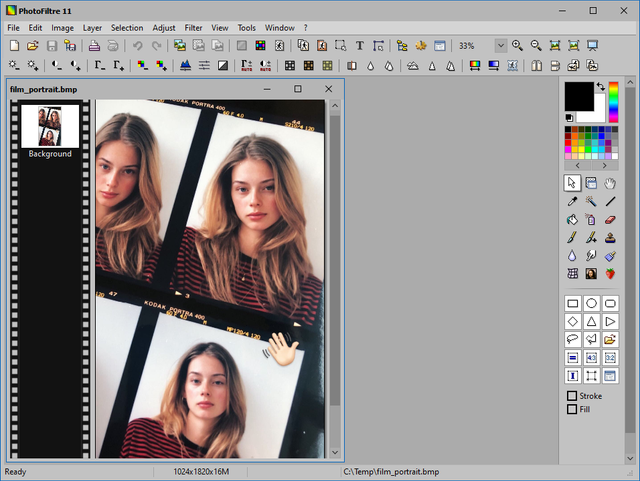Select the Advanced paintbrush tool

coord(591,238)
